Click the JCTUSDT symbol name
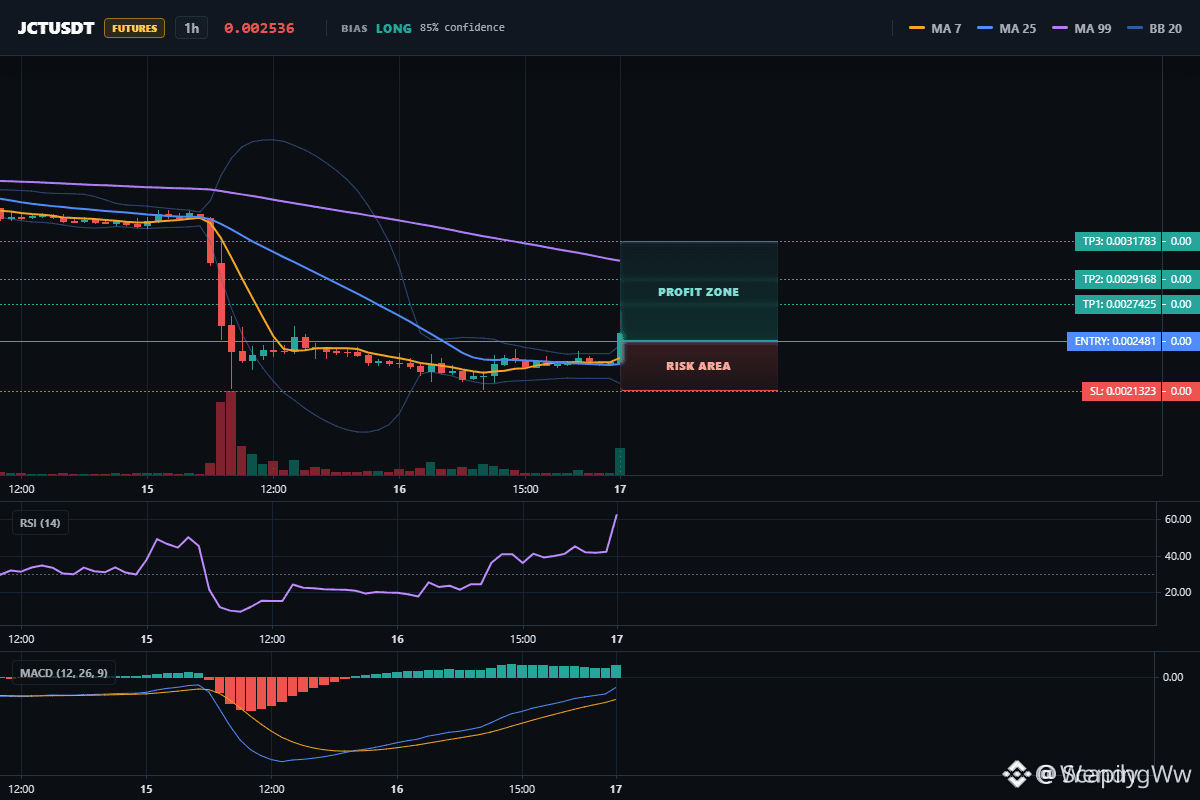1200x800 pixels. pos(56,28)
